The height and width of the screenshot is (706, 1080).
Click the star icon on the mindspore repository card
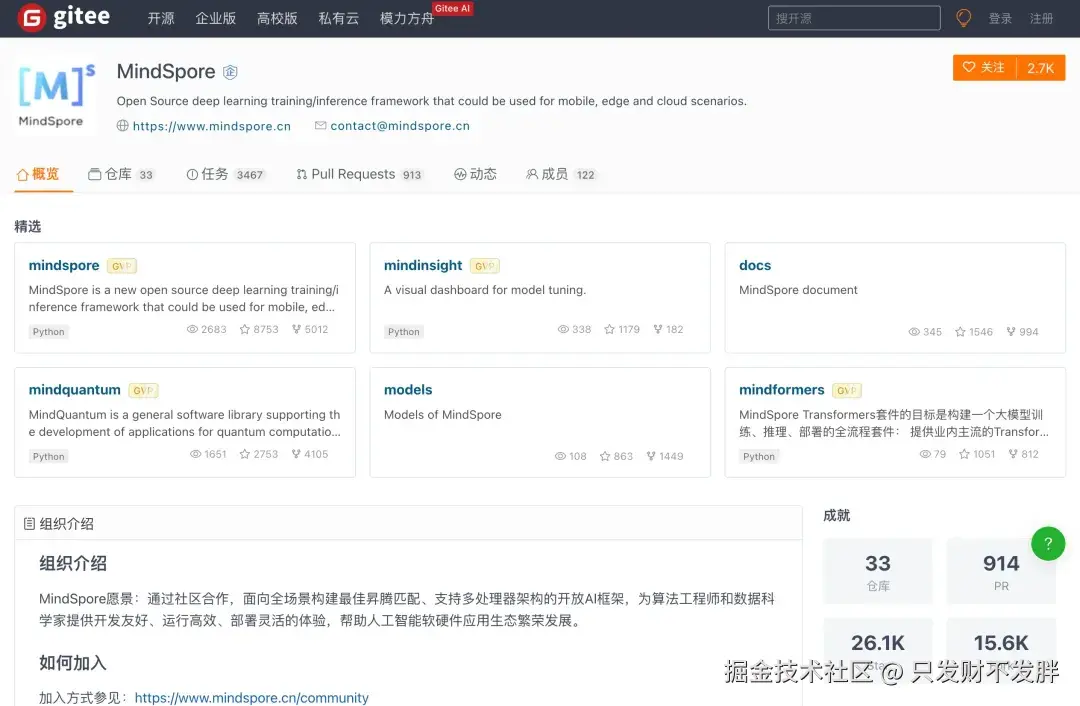[247, 328]
